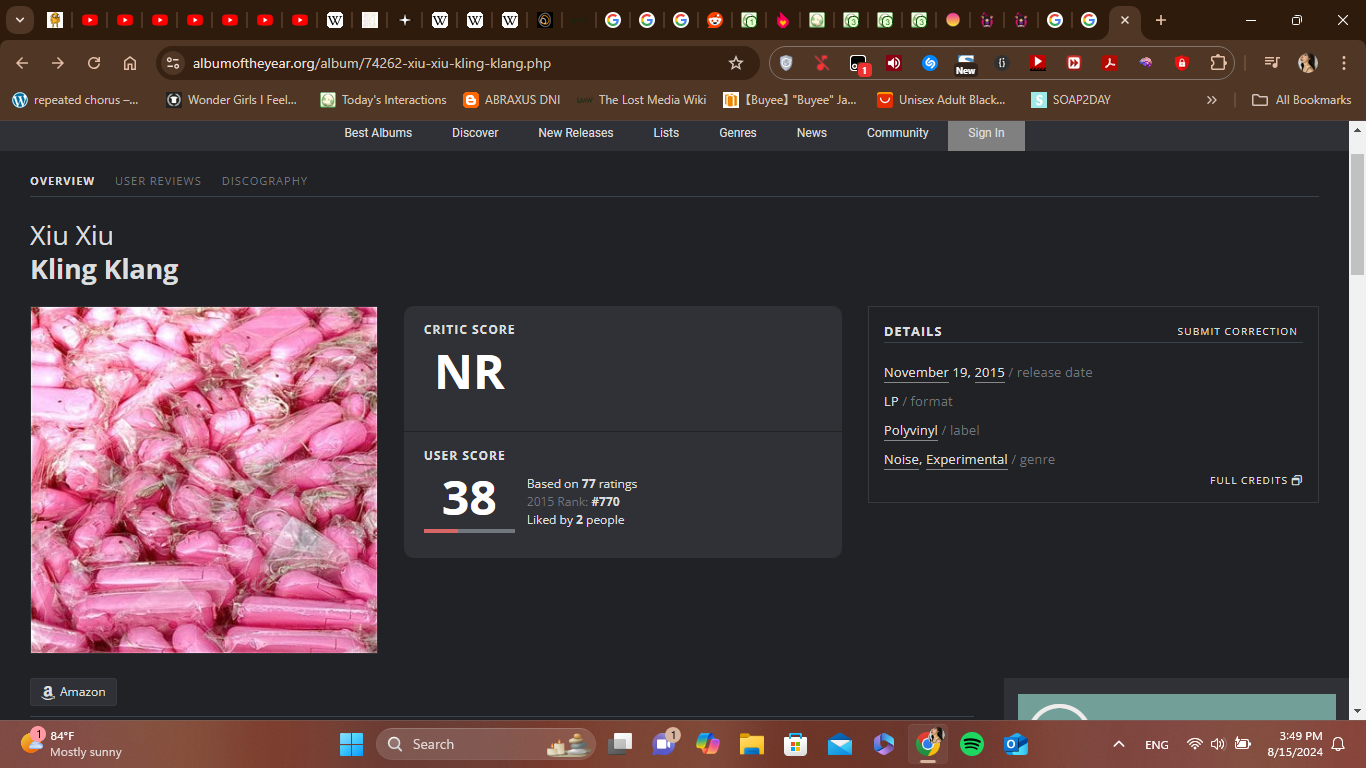Open the Polyvinyl label link
This screenshot has width=1366, height=768.
(911, 430)
